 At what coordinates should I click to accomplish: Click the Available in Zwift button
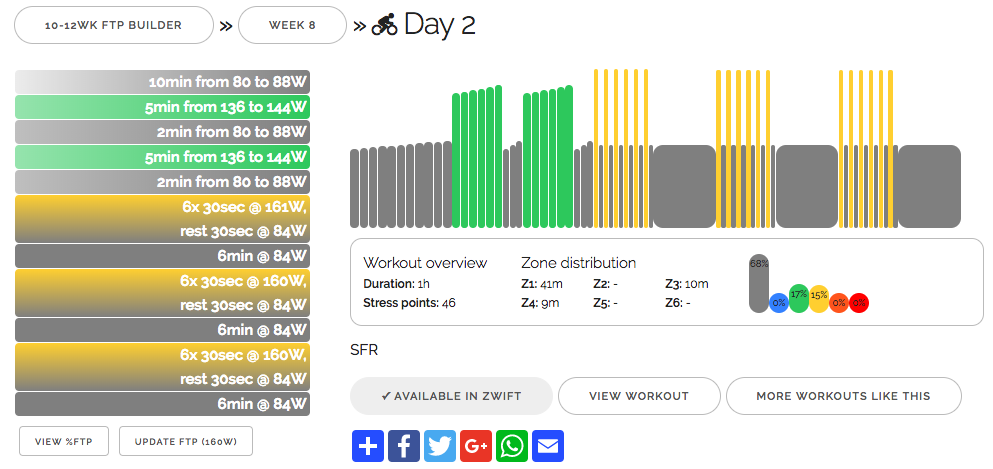coord(451,396)
